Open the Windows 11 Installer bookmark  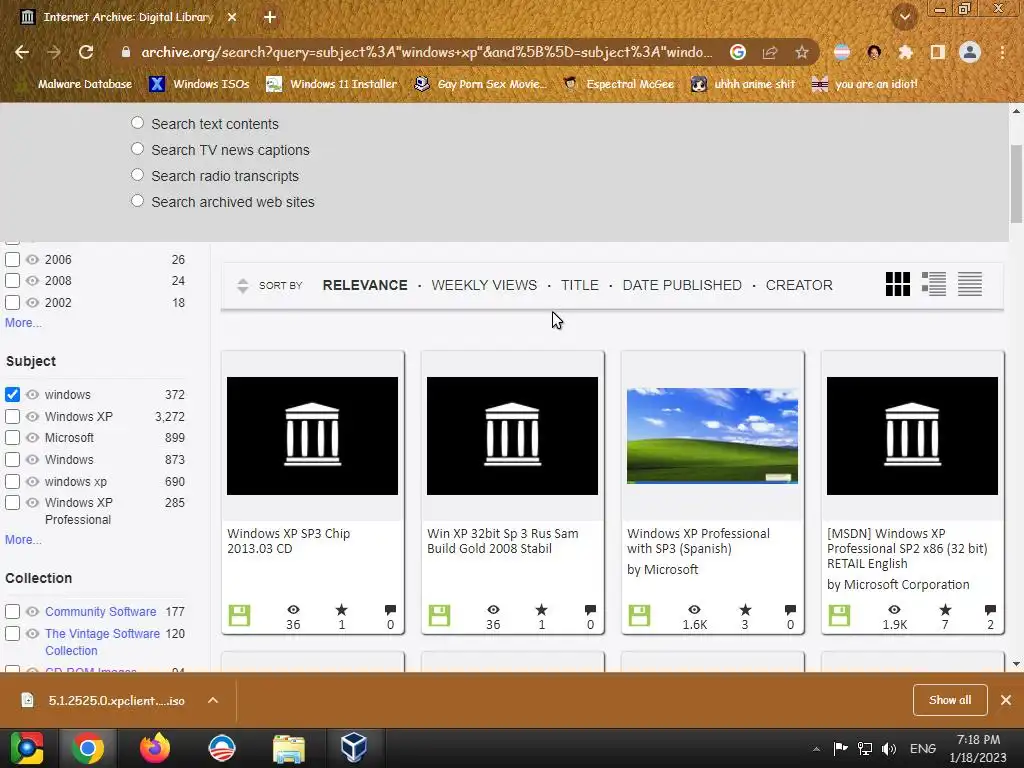coord(332,84)
